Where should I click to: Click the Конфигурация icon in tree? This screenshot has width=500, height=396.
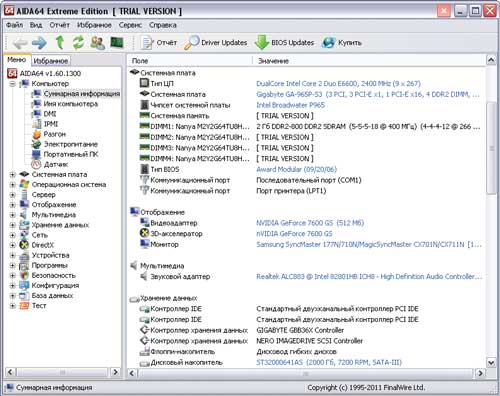(24, 286)
